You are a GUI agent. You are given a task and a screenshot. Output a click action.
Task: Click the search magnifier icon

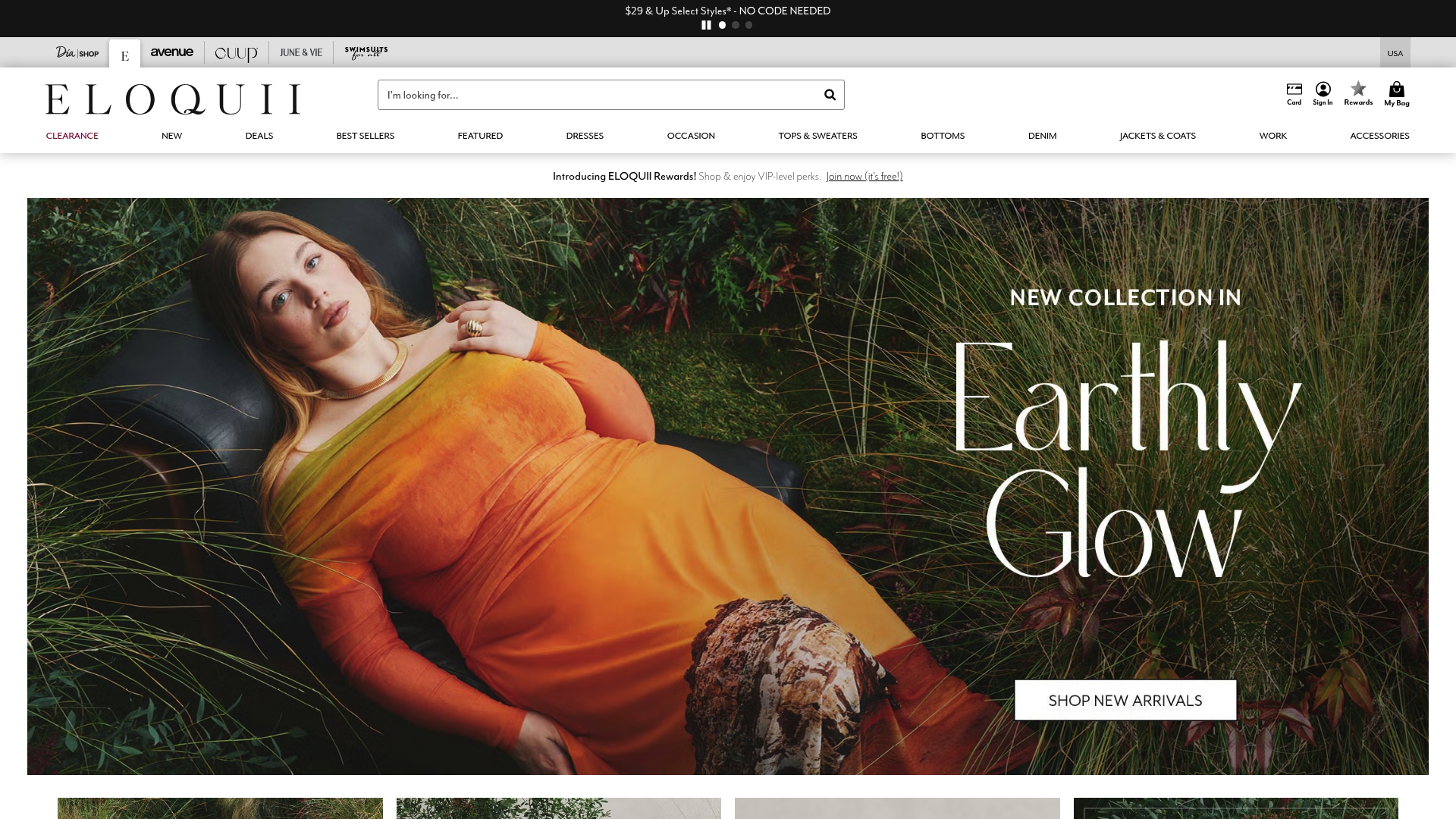click(829, 94)
